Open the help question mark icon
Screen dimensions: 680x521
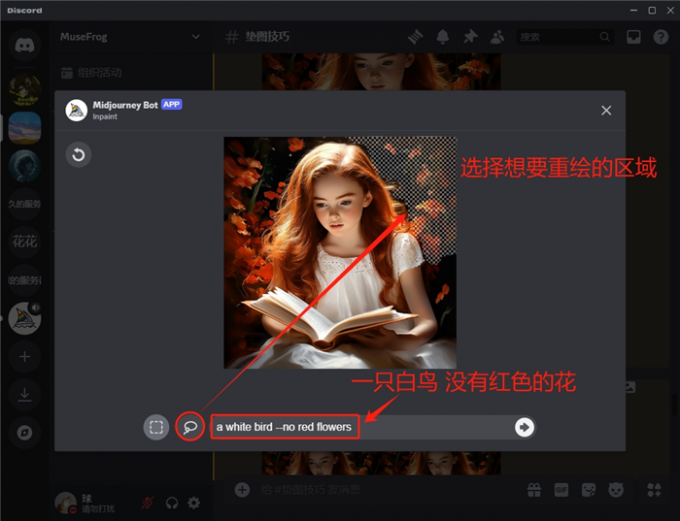pyautogui.click(x=661, y=37)
